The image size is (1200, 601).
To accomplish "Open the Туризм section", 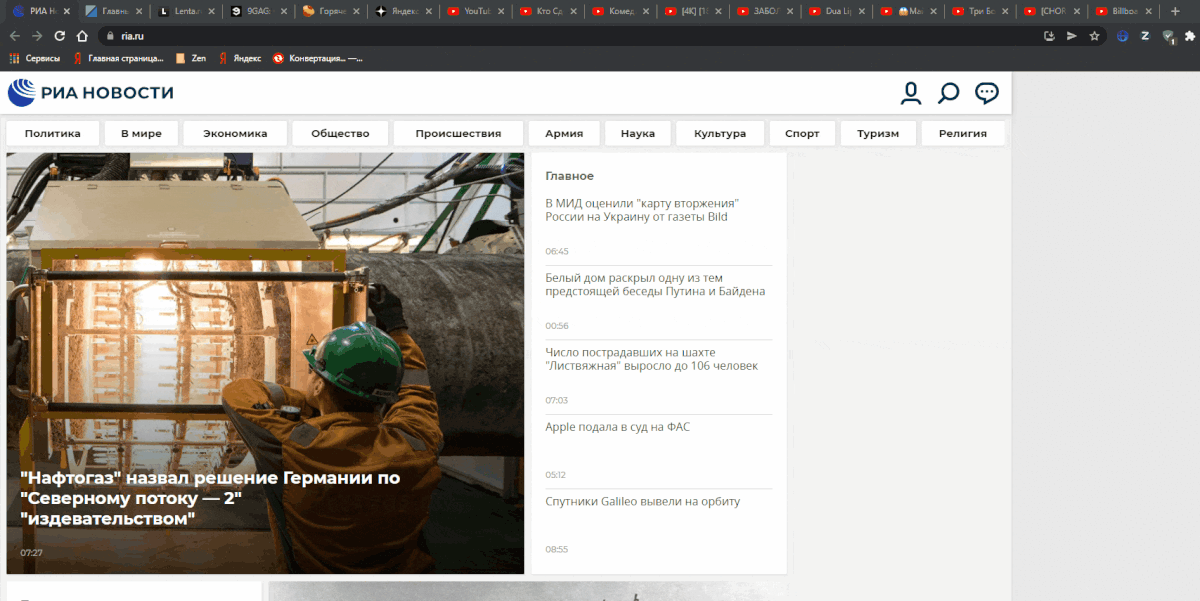I will point(878,133).
